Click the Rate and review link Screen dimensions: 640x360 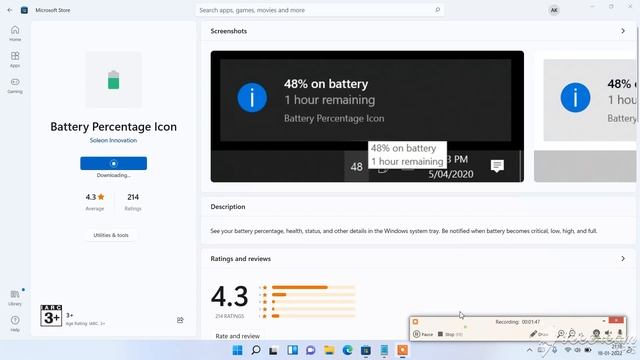tap(238, 336)
